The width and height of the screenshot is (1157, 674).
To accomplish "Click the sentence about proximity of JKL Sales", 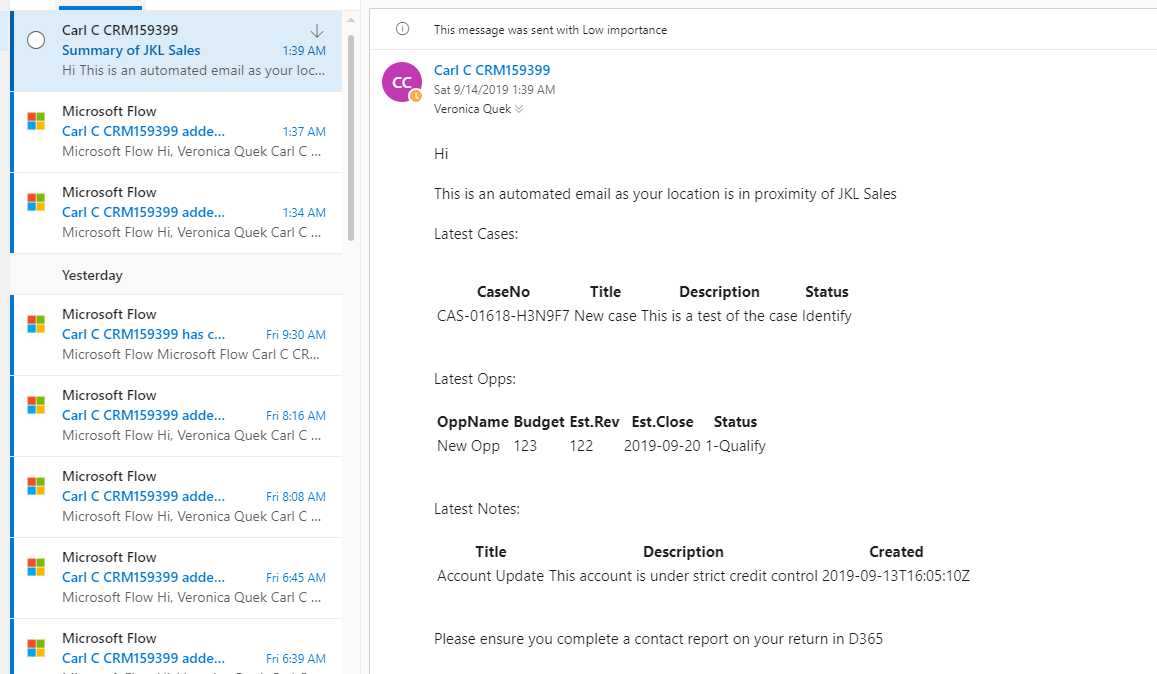I will point(665,194).
